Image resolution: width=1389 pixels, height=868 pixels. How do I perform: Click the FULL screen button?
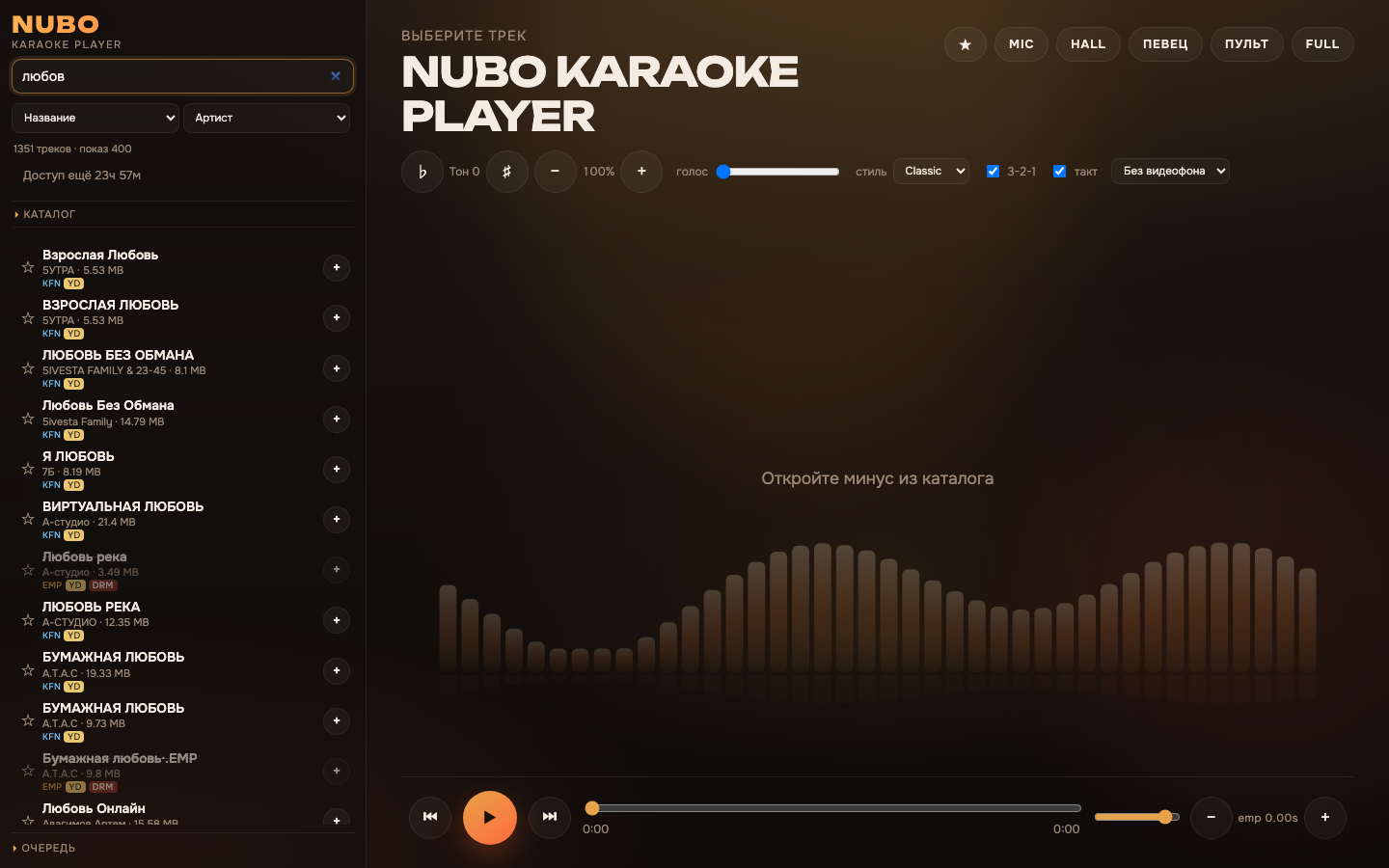[x=1322, y=44]
